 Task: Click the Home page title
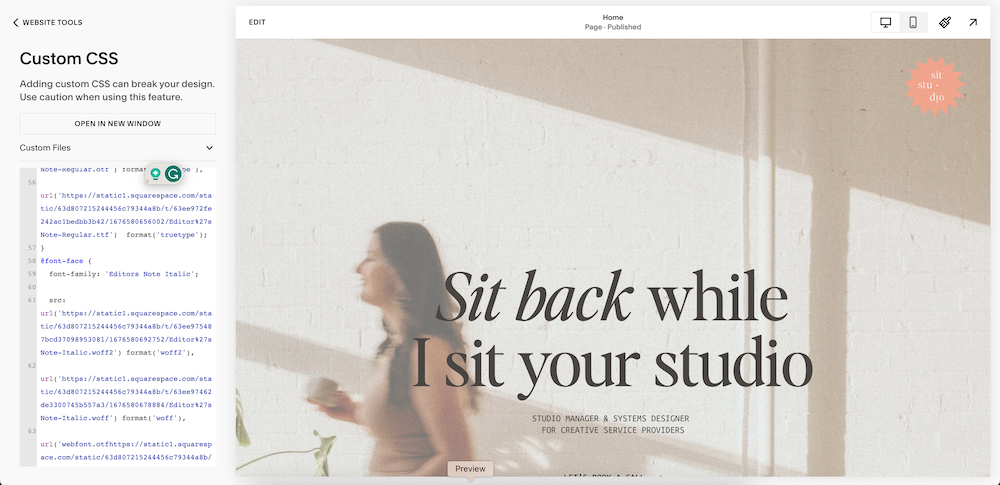click(613, 17)
